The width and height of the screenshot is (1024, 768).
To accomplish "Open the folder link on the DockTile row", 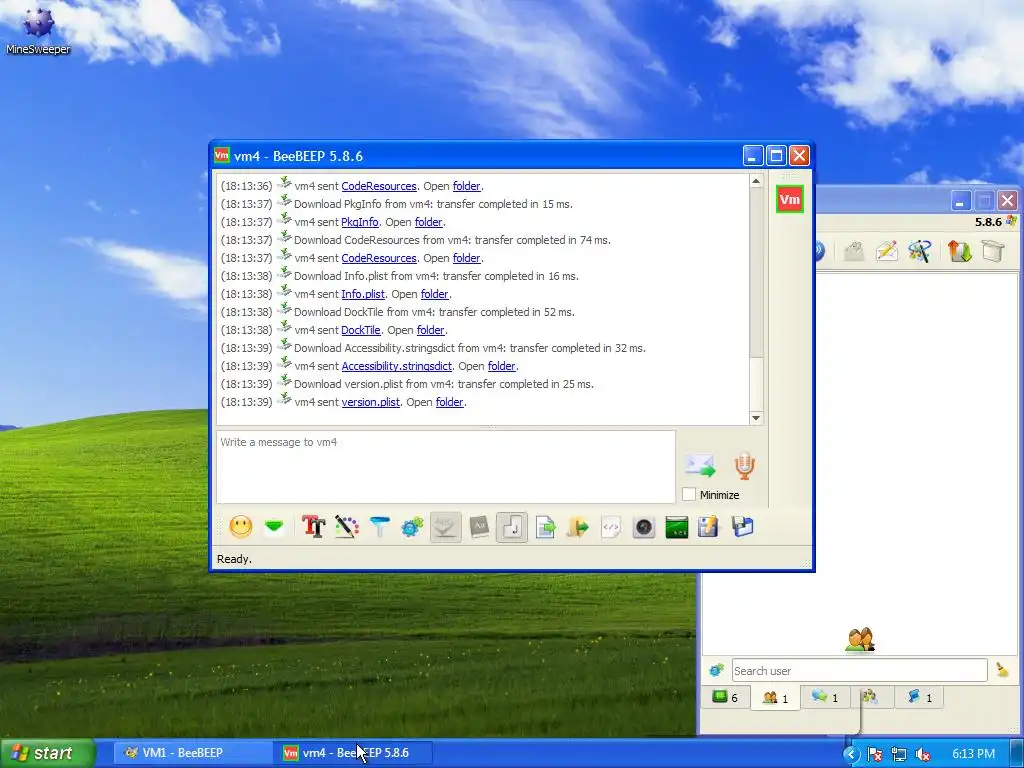I will (430, 330).
